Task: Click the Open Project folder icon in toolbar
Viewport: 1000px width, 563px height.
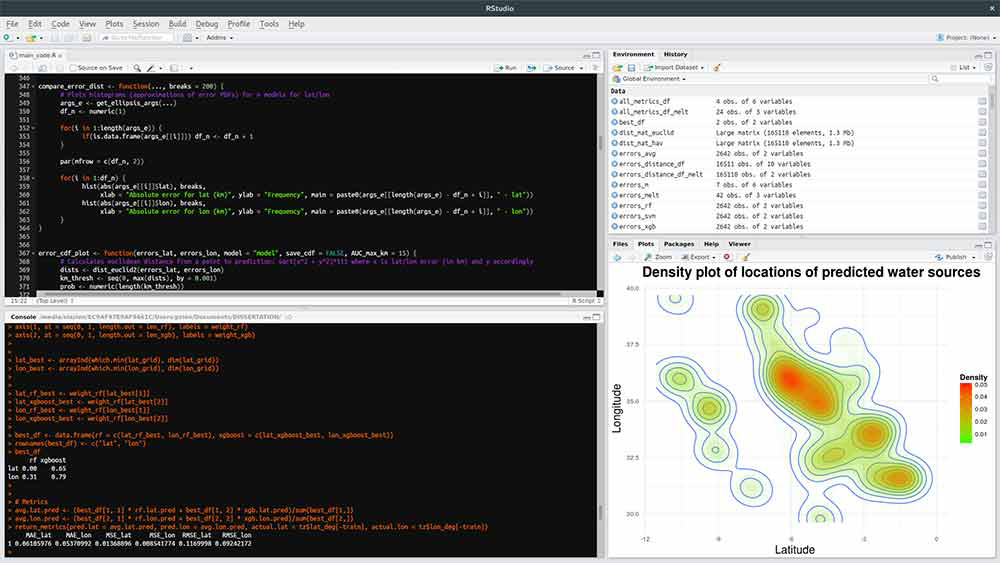Action: point(30,38)
